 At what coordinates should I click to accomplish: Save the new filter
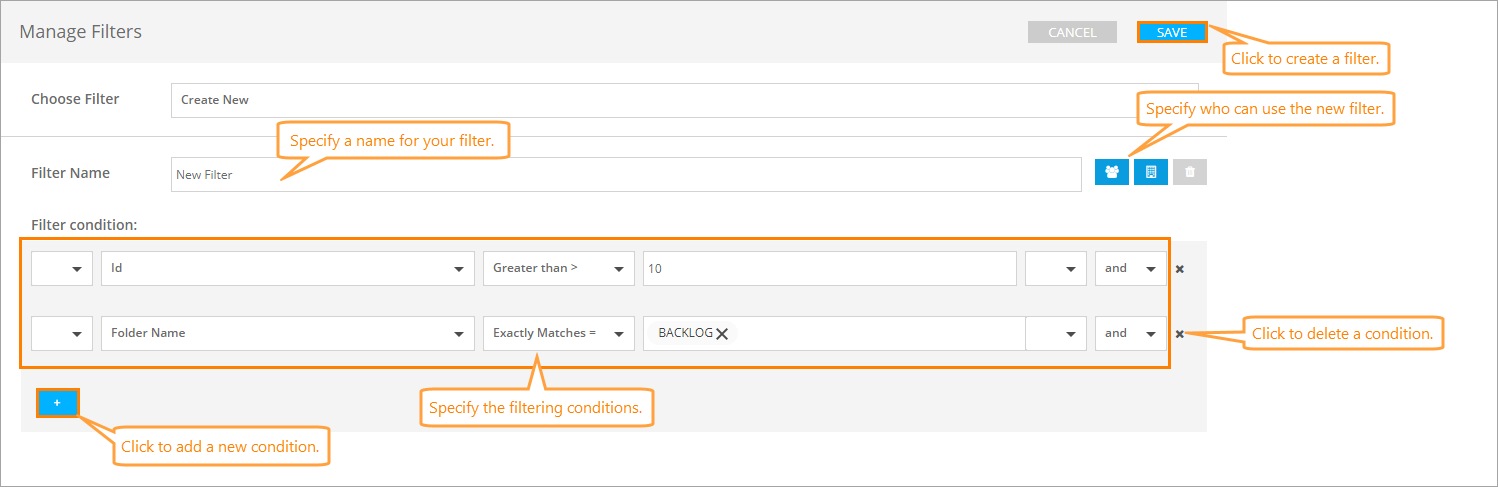tap(1172, 32)
